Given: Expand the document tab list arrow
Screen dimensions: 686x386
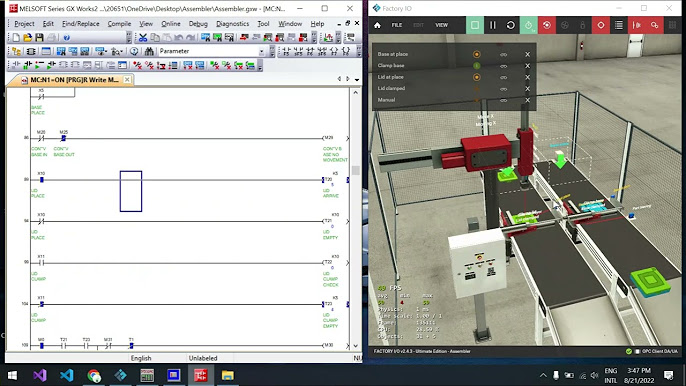Looking at the screenshot, I should pyautogui.click(x=357, y=80).
